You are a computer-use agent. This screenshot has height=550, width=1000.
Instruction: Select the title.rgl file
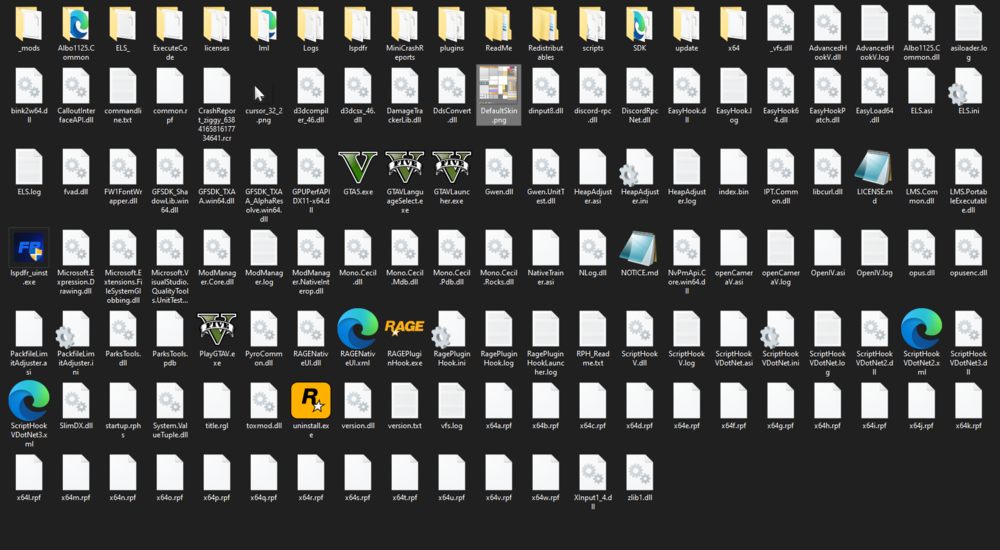pyautogui.click(x=217, y=401)
